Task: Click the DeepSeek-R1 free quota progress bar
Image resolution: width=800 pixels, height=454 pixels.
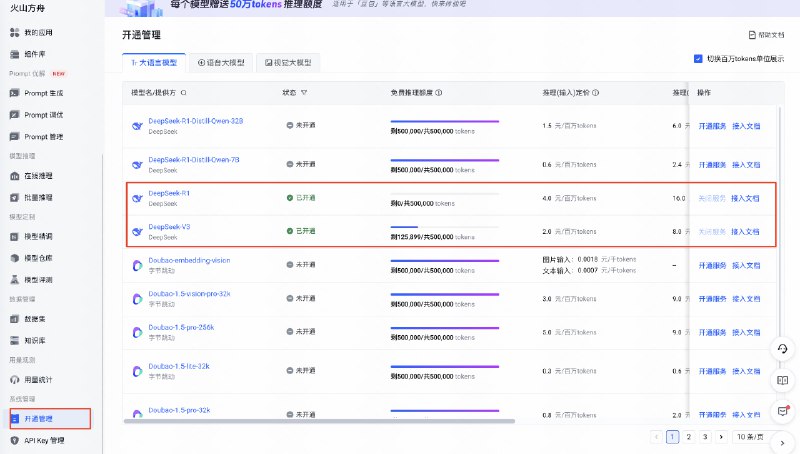Action: point(444,194)
